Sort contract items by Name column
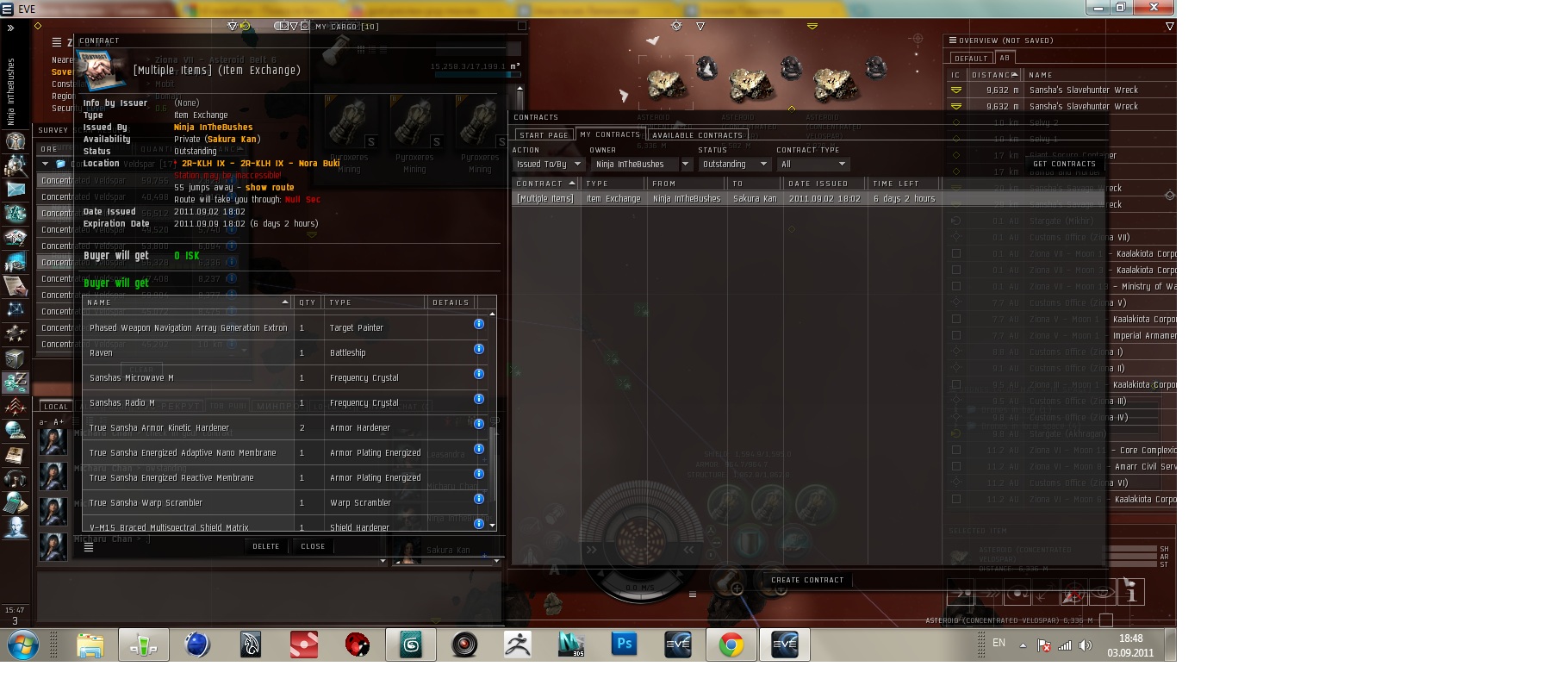This screenshot has height=685, width=1568. coord(188,302)
